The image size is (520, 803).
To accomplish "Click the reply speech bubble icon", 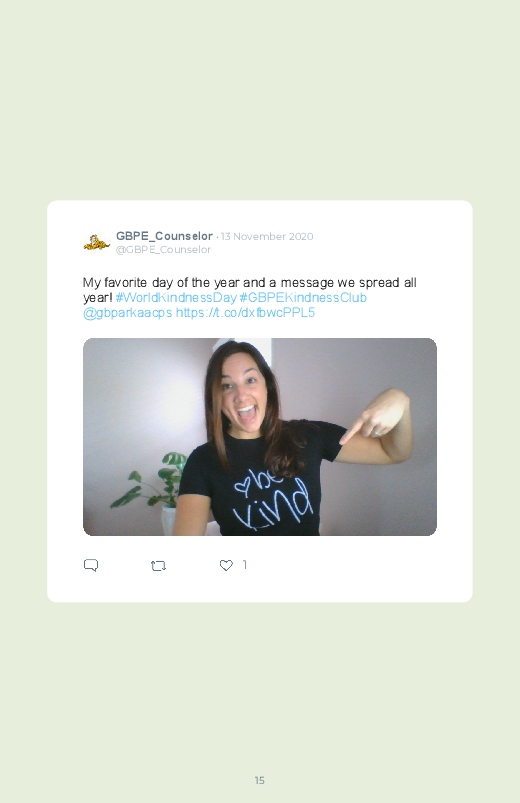I will pyautogui.click(x=91, y=565).
